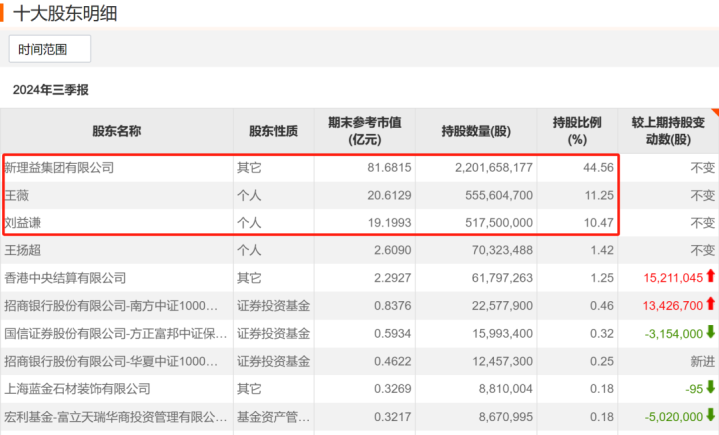This screenshot has width=719, height=435.
Task: Click green down arrow beside -5,020,000
Action: click(710, 415)
